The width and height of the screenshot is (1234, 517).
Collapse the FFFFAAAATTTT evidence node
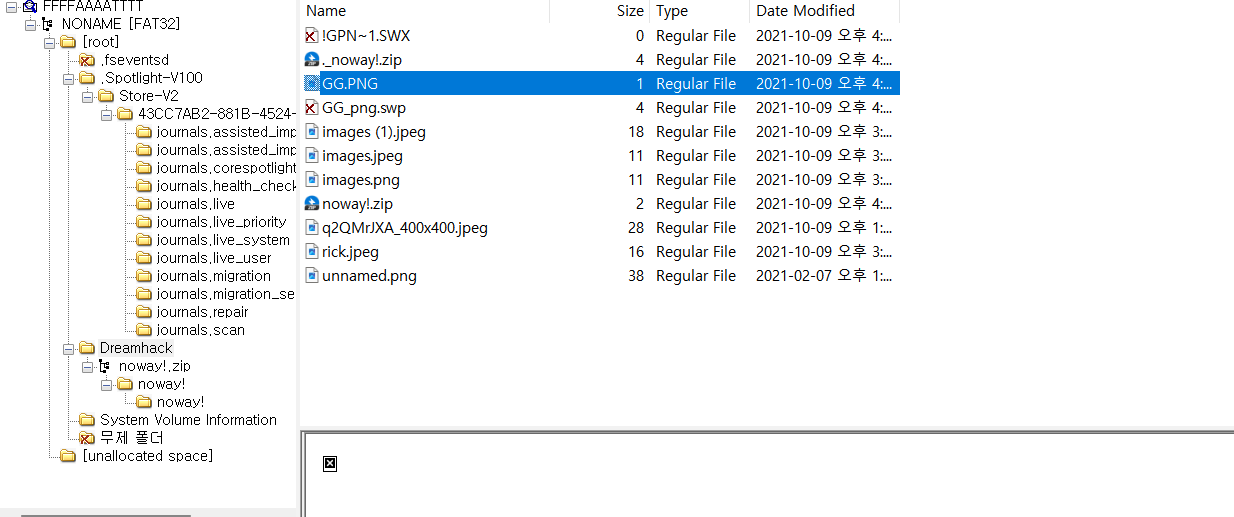[x=11, y=6]
